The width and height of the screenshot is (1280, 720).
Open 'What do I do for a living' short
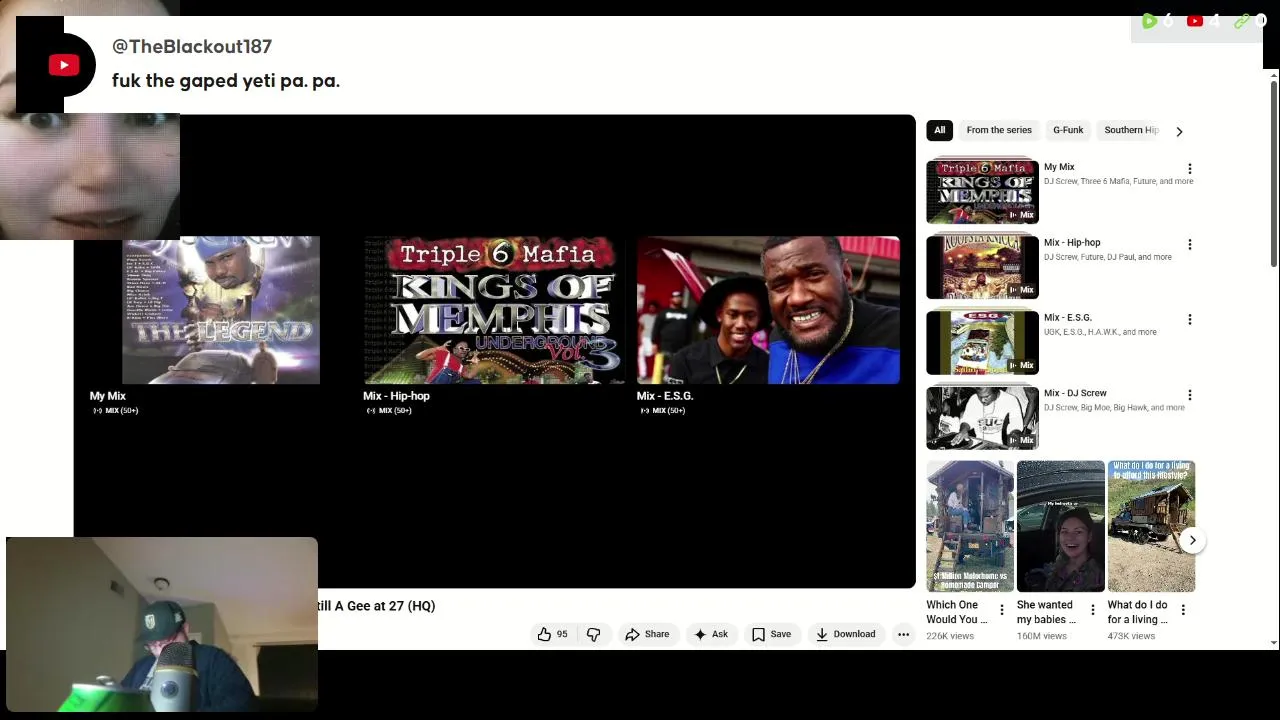coord(1151,526)
